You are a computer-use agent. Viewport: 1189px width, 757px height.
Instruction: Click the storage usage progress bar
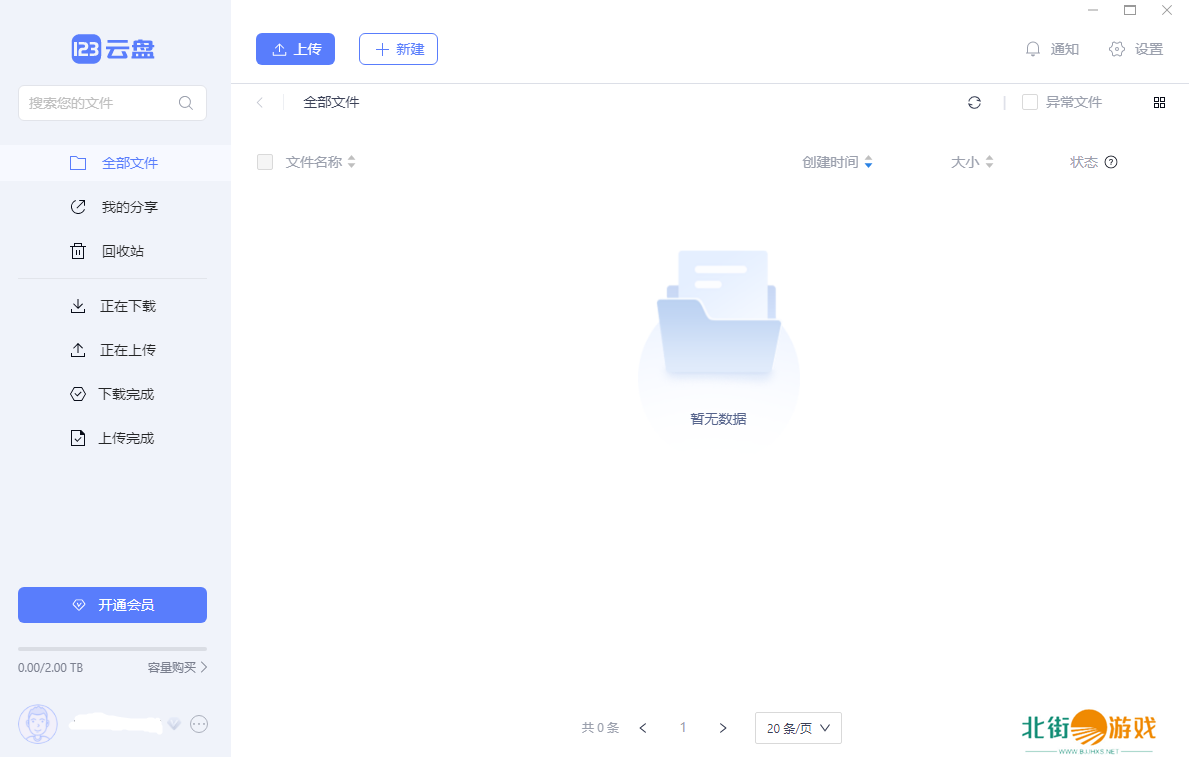(112, 649)
